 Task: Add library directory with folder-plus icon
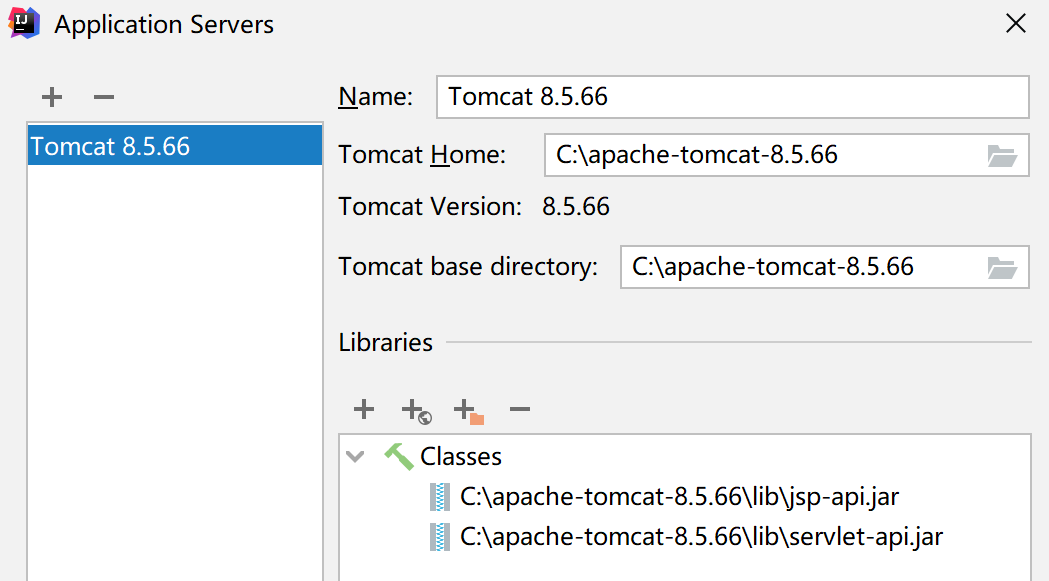[467, 410]
